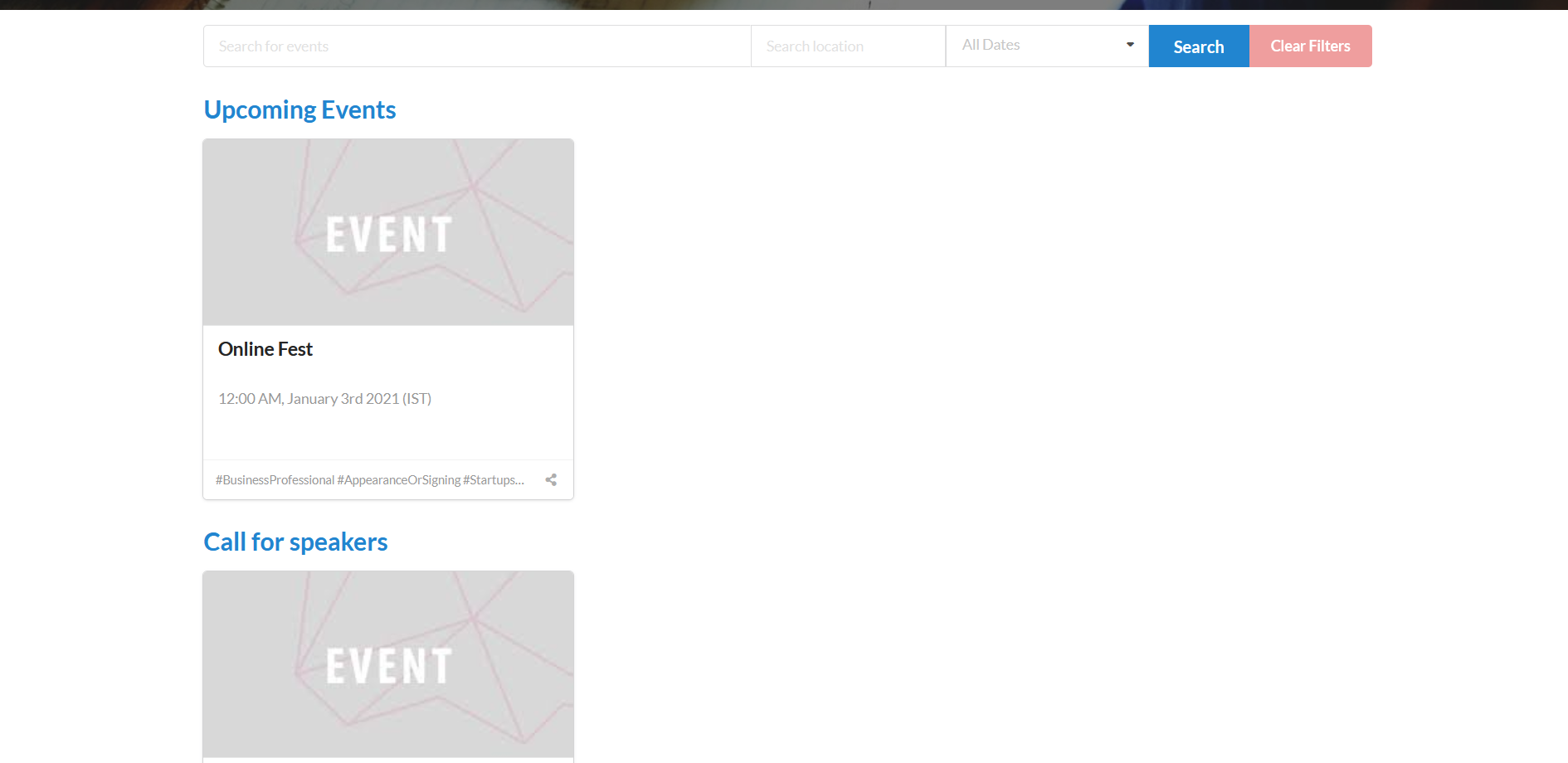
Task: Open the event thumbnail under Call for speakers
Action: click(388, 664)
